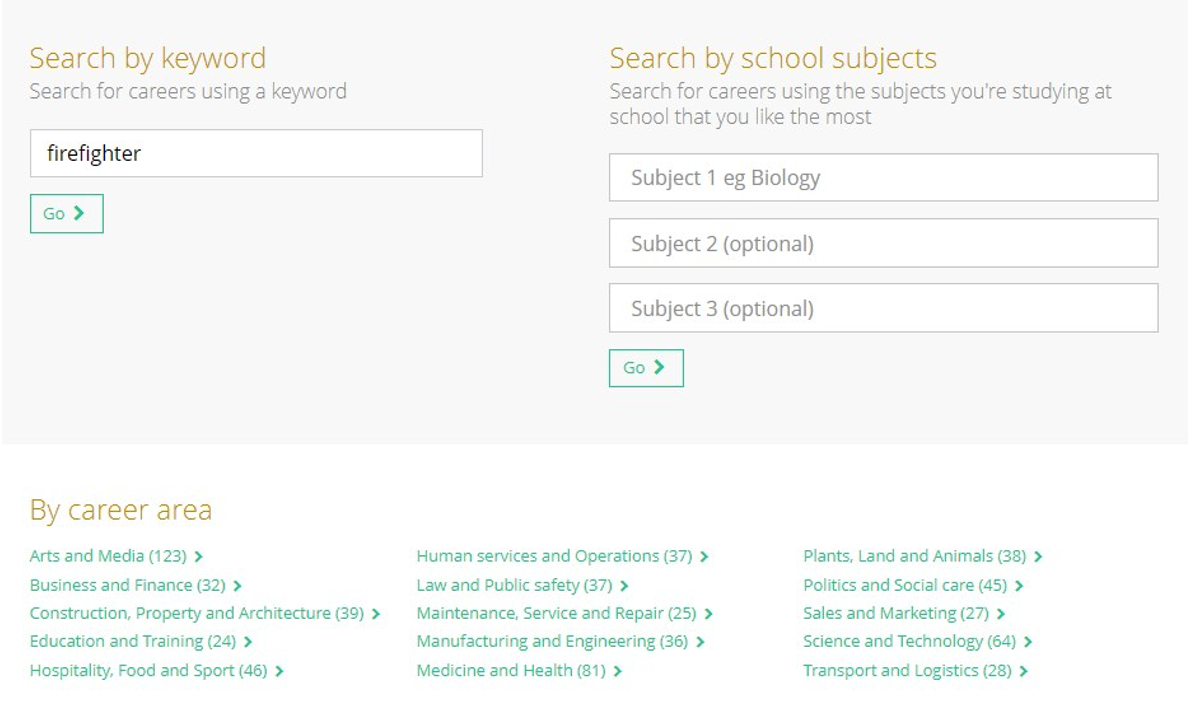Click chevron next to Science and Technology
Viewport: 1191px width, 711px height.
tap(1028, 642)
